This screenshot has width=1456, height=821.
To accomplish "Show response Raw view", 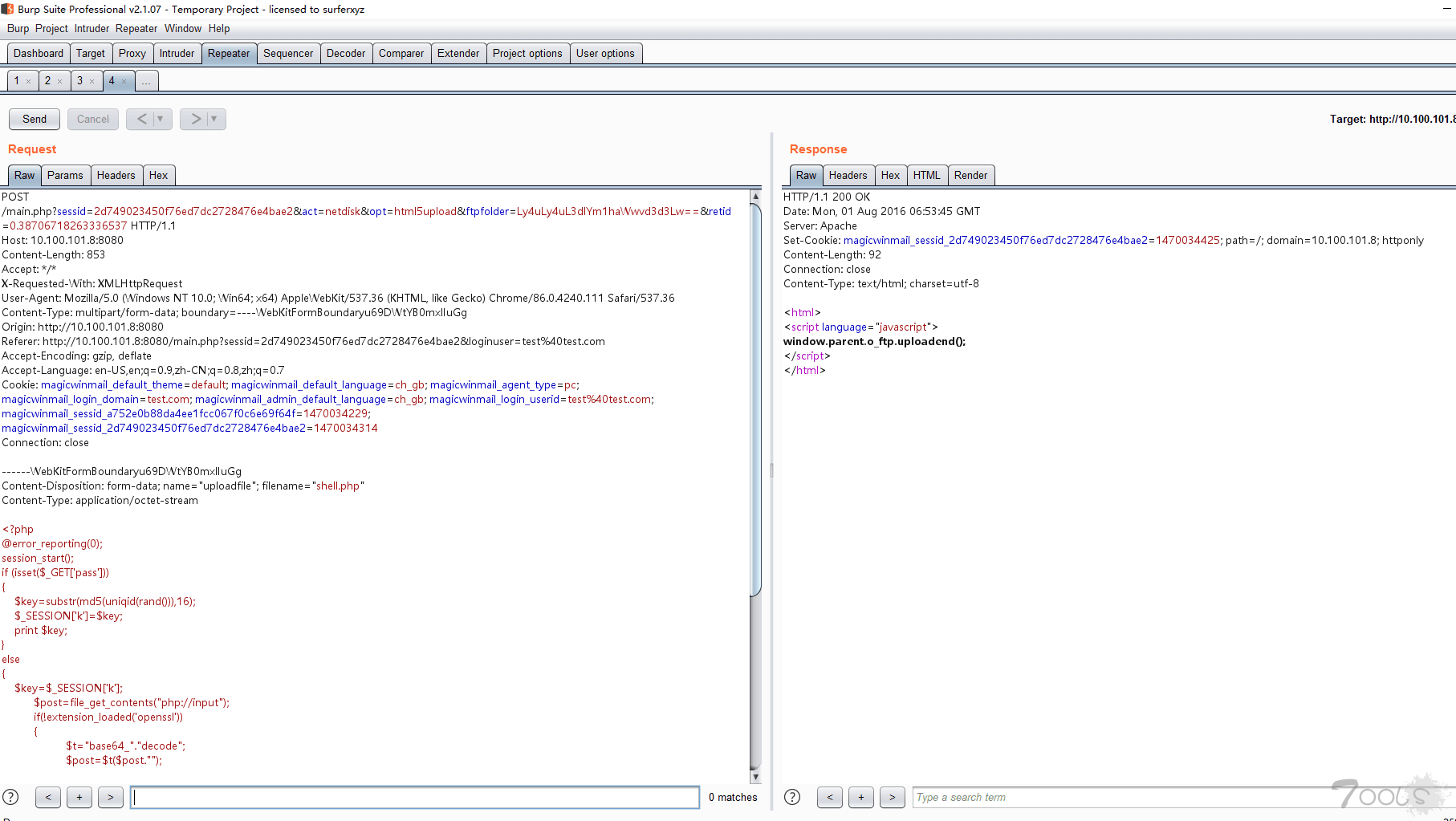I will (x=807, y=175).
